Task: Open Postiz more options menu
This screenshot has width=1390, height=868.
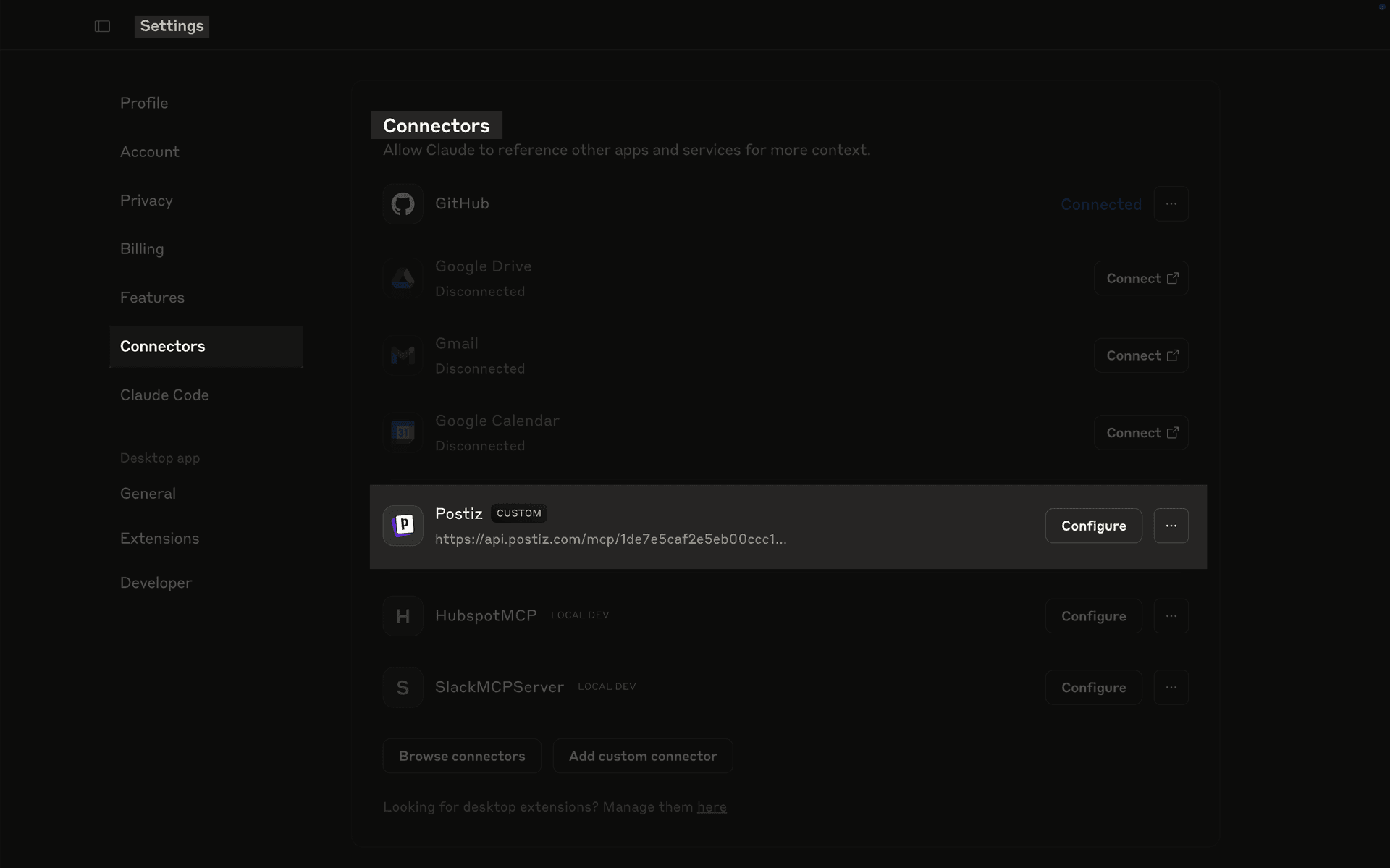Action: coord(1171,526)
